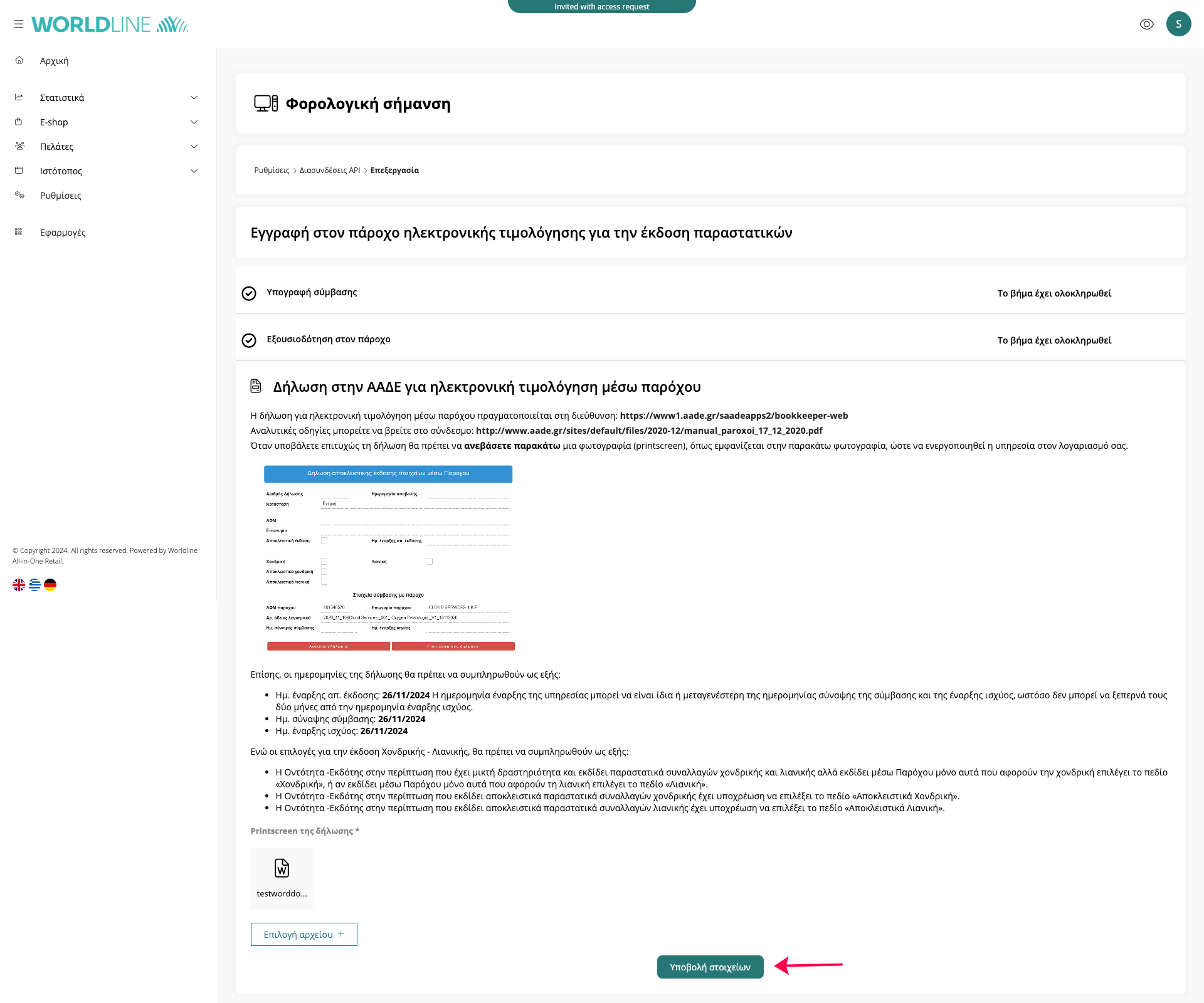Open Ρυθμίσεις in the sidebar
The height and width of the screenshot is (1003, 1204).
(x=61, y=196)
